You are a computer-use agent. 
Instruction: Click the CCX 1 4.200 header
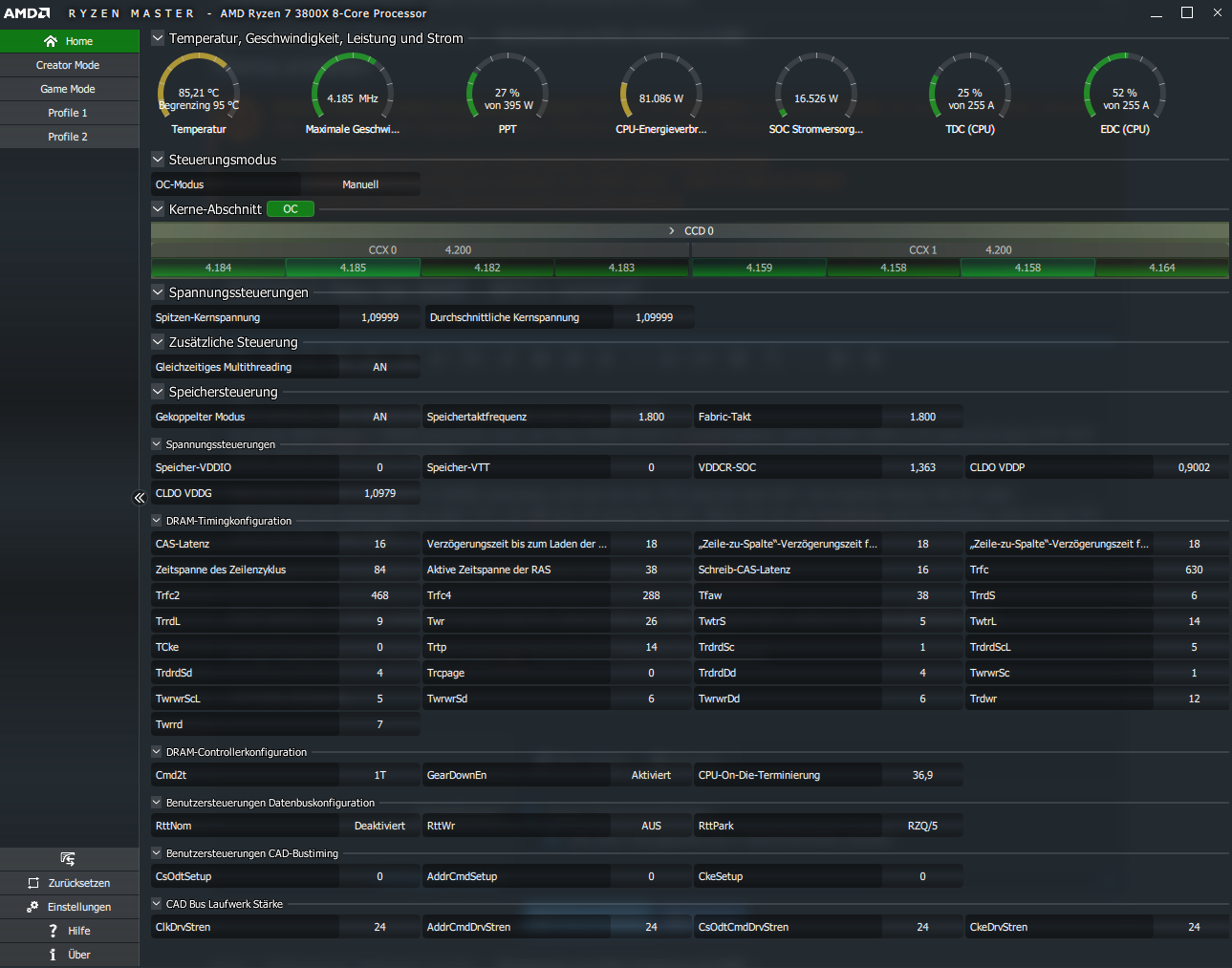click(x=961, y=249)
